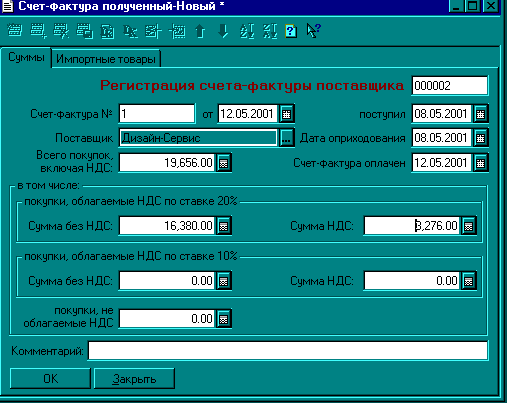
Task: Open help with the yellow question icon
Action: [x=291, y=31]
